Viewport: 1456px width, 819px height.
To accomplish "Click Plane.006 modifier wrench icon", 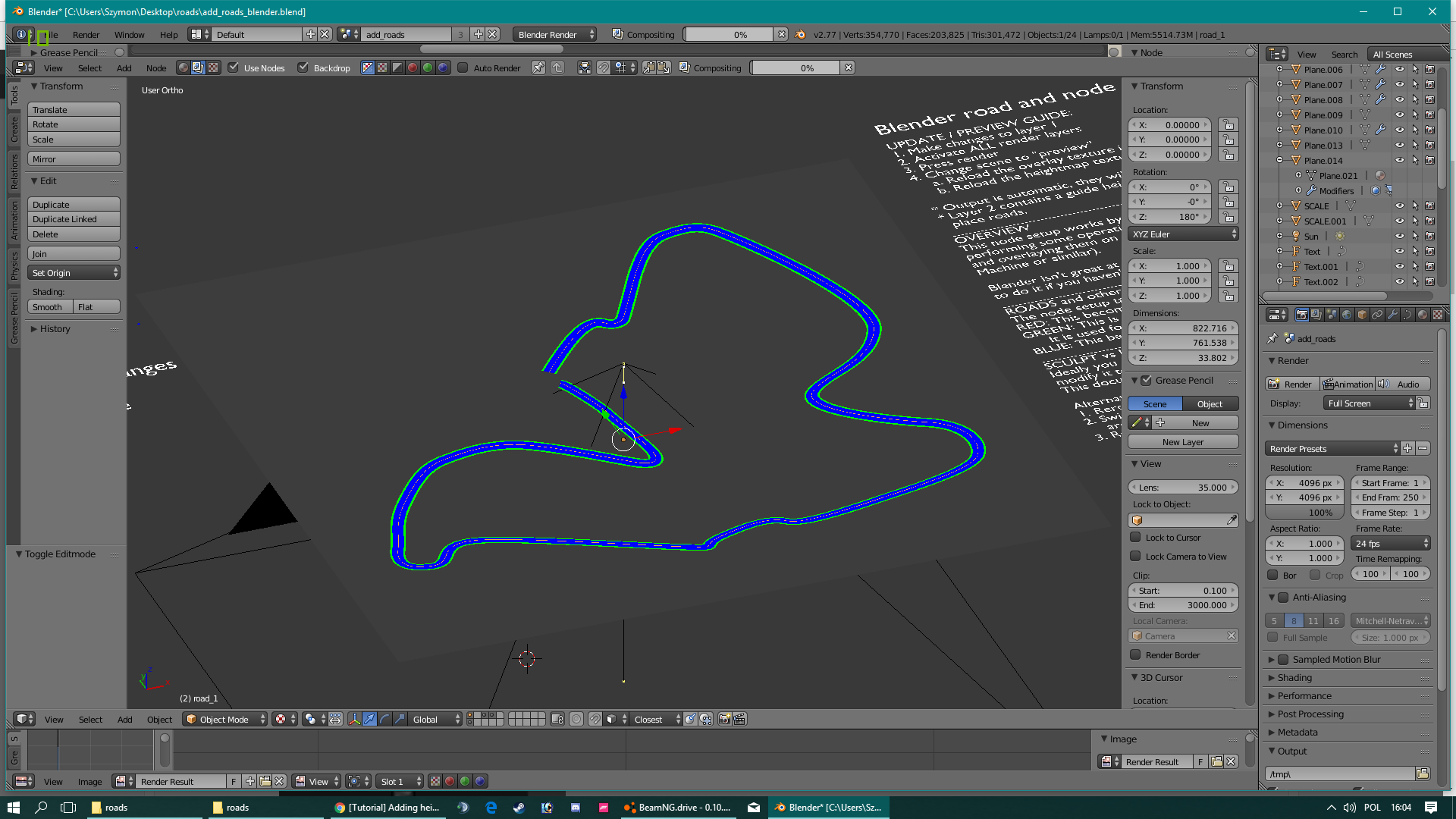I will [1380, 69].
